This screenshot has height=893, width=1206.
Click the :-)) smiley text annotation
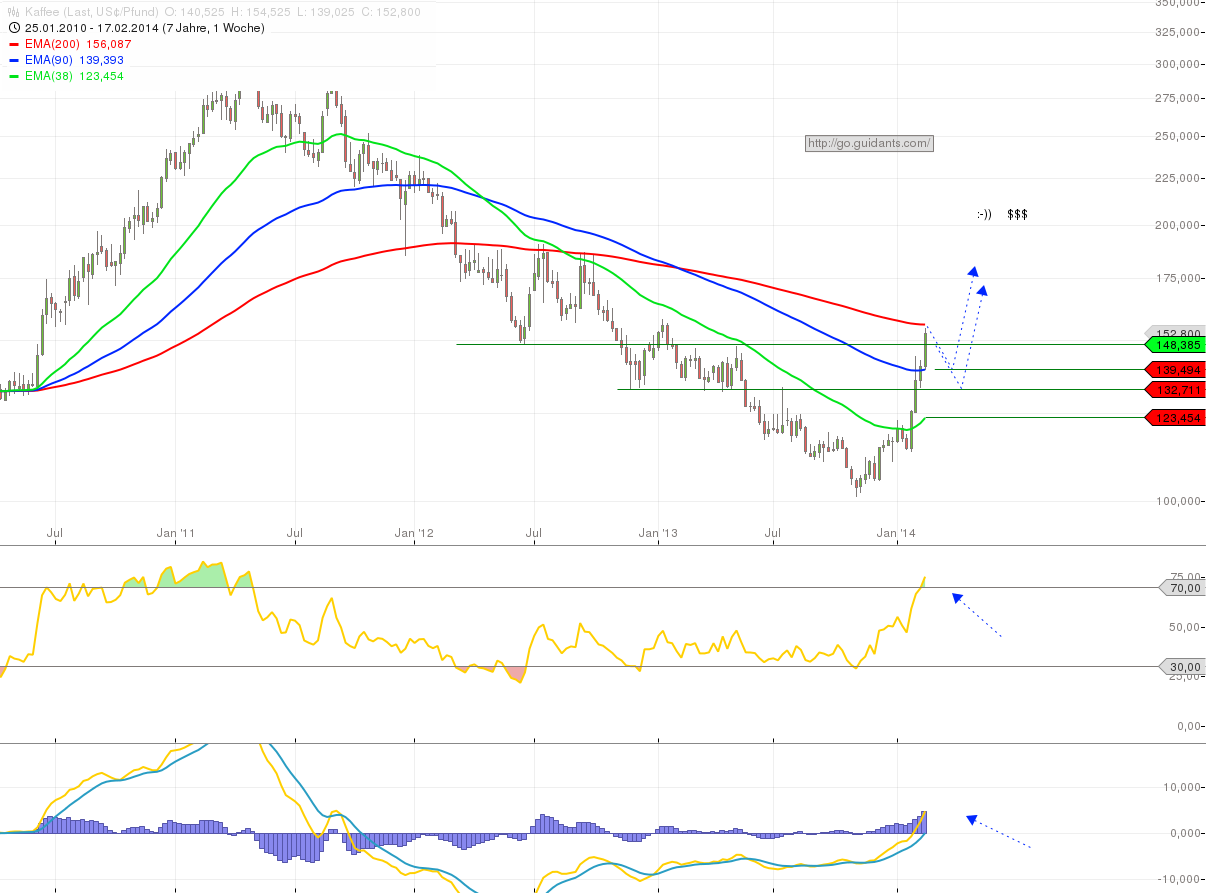[x=984, y=215]
